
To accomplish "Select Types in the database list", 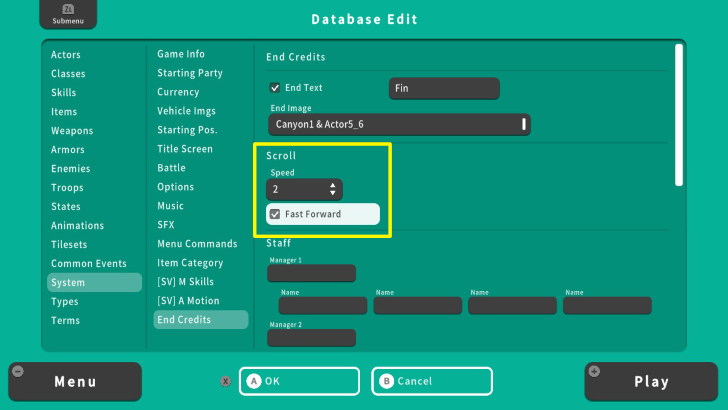I will [x=65, y=302].
